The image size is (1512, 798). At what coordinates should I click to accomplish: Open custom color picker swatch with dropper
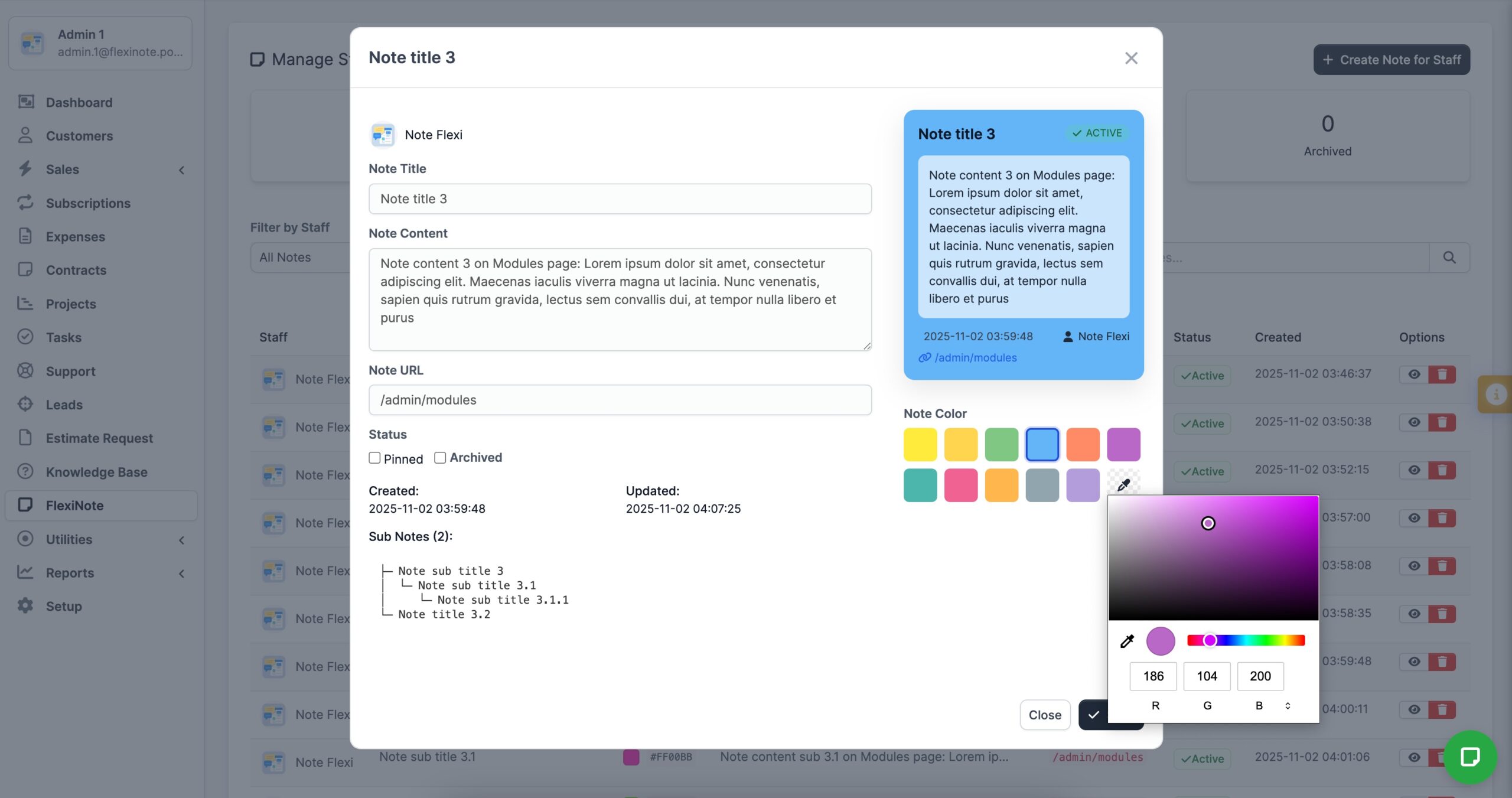(1123, 485)
